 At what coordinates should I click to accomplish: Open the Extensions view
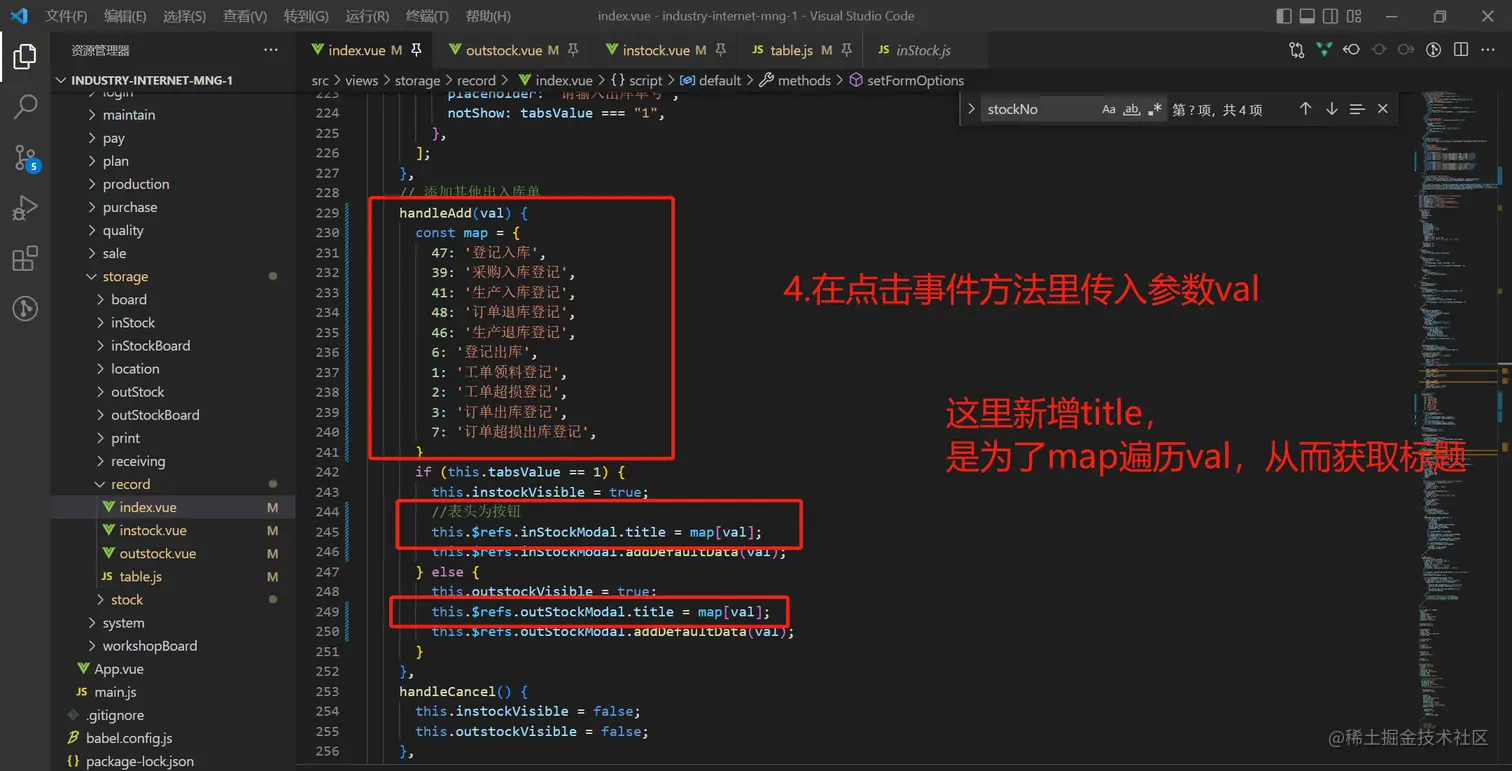25,258
